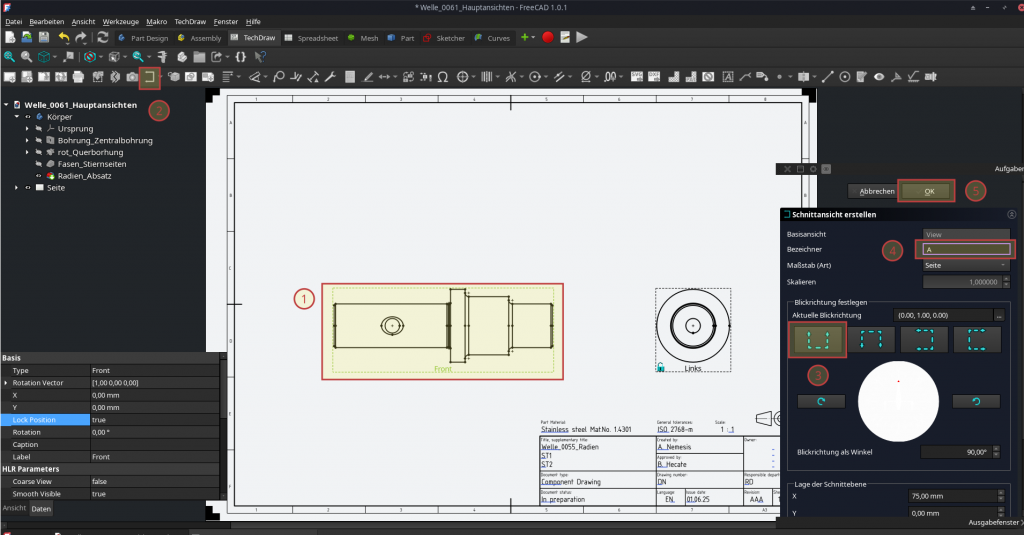Click the print page icon in the toolbar
The width and height of the screenshot is (1024, 535).
79,77
